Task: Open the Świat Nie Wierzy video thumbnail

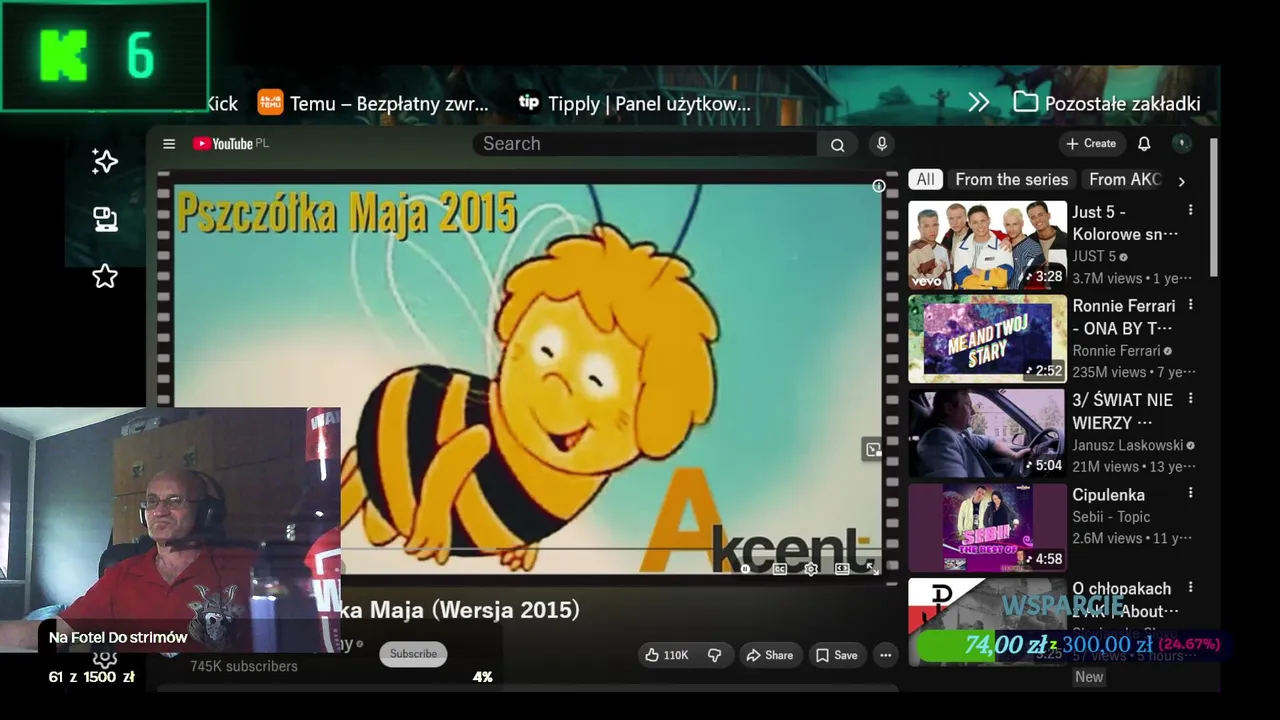Action: [x=987, y=433]
